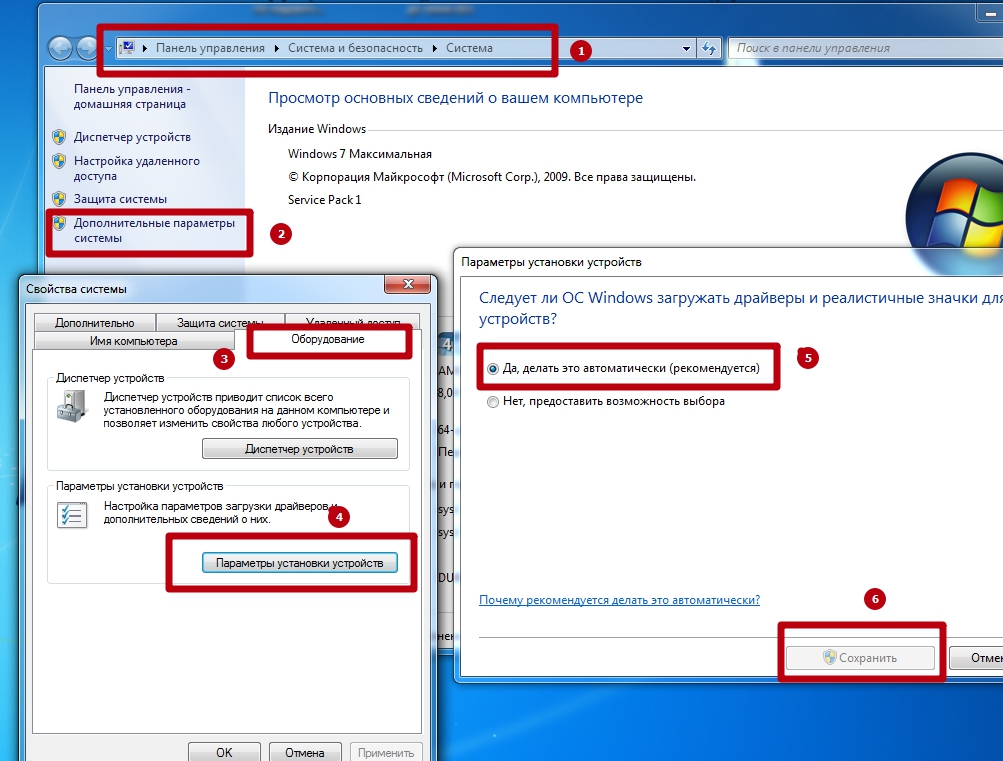
Task: Open address bar history dropdown arrow
Action: 686,49
